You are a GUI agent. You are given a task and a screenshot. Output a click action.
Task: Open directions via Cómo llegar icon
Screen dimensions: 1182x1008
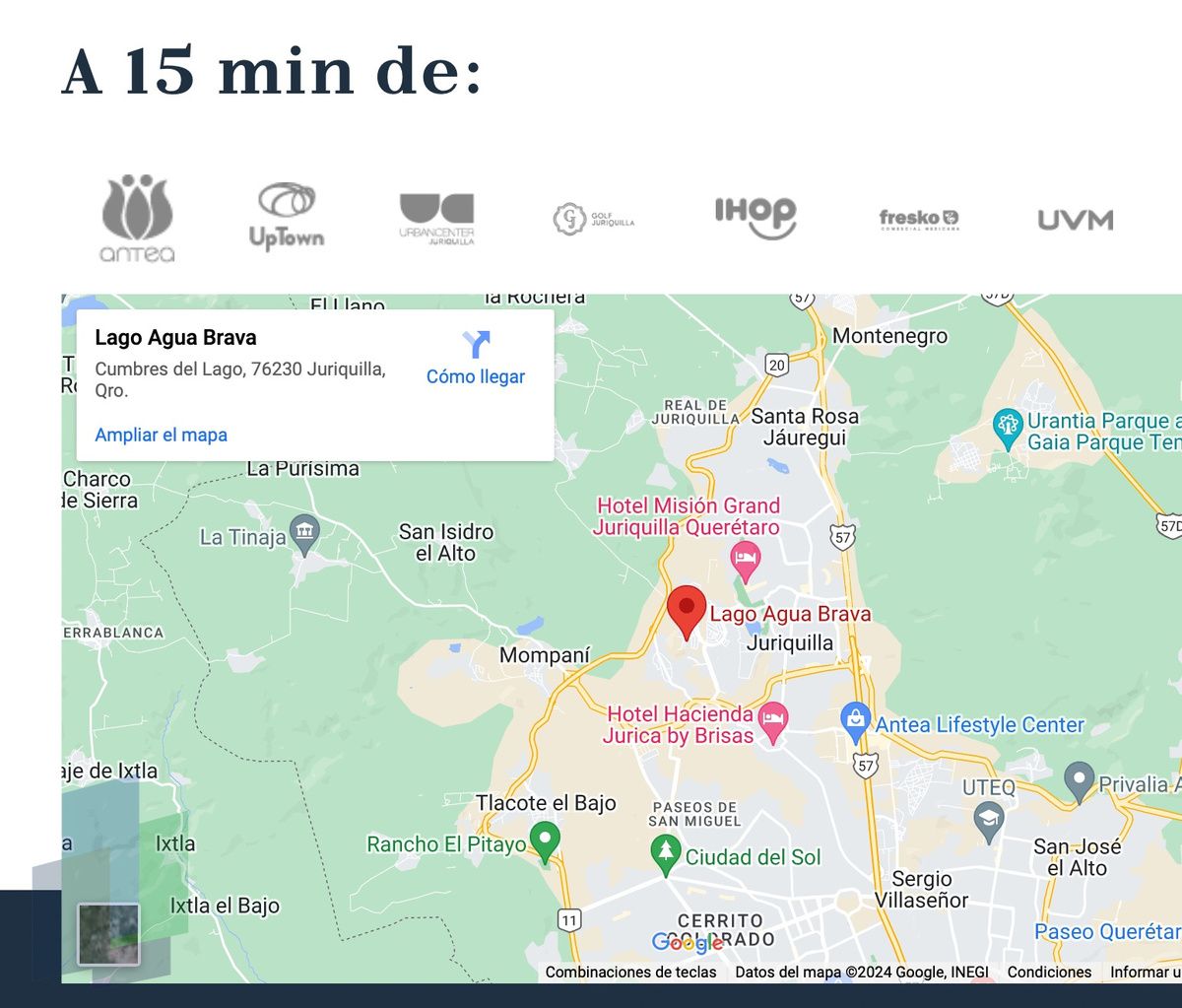click(476, 344)
